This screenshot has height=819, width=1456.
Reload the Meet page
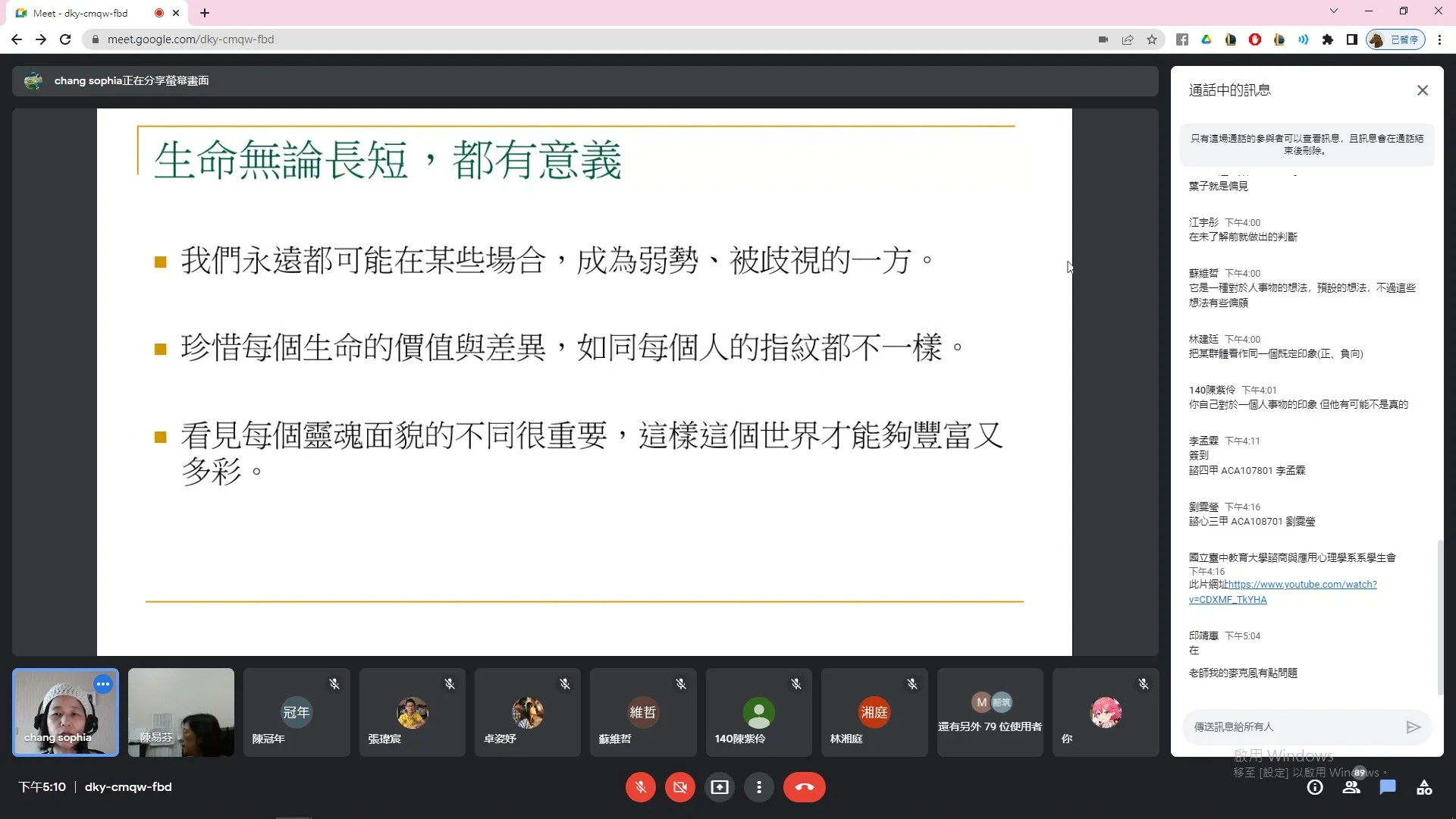(x=65, y=39)
